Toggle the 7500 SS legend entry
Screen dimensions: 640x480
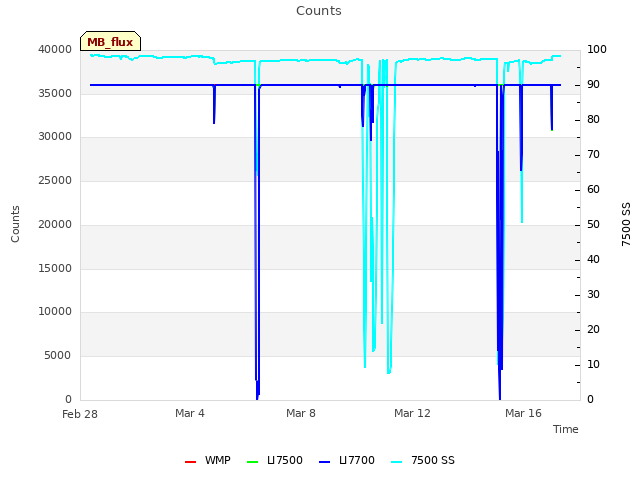[423, 460]
